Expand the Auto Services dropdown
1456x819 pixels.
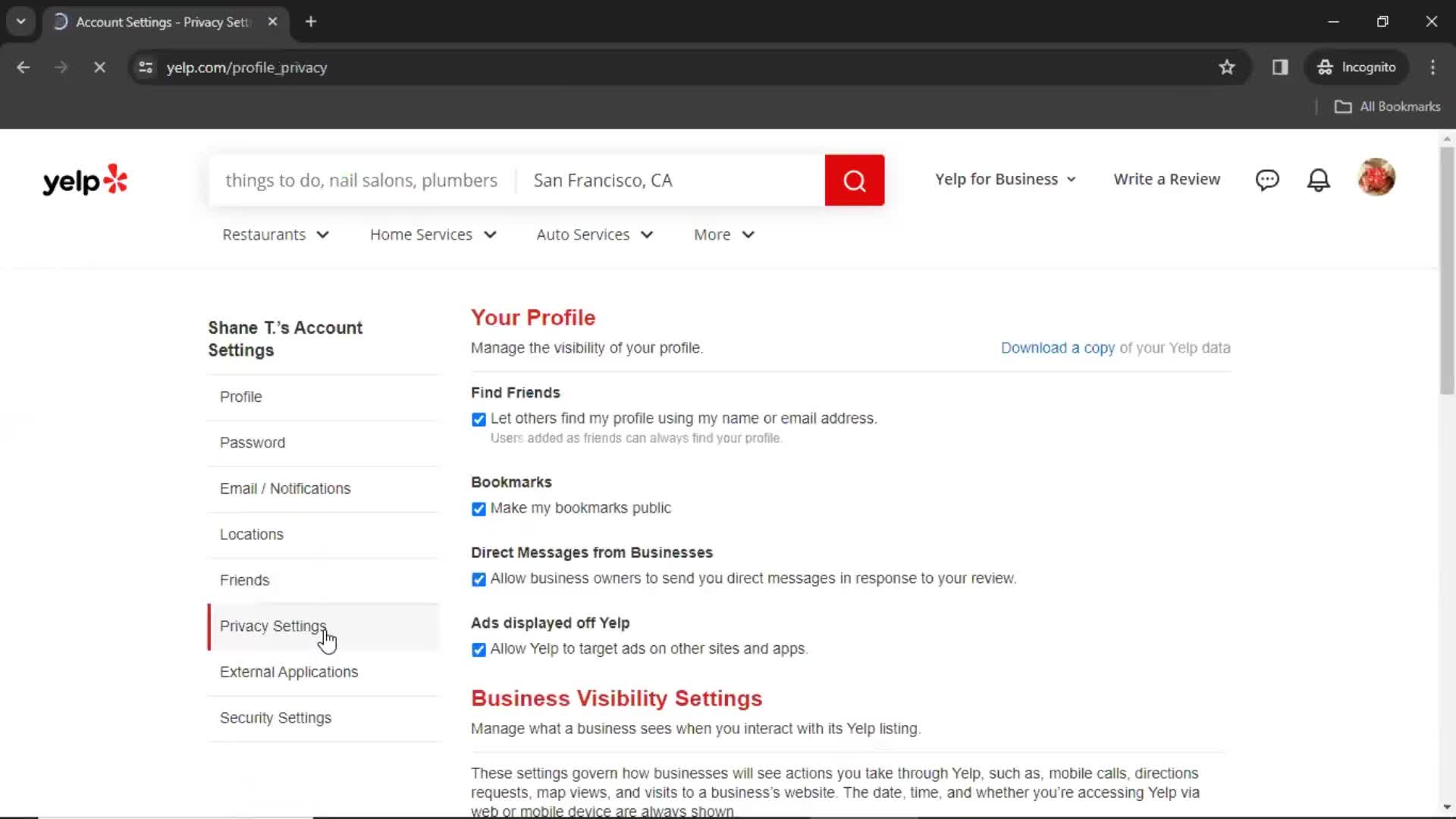click(x=595, y=235)
